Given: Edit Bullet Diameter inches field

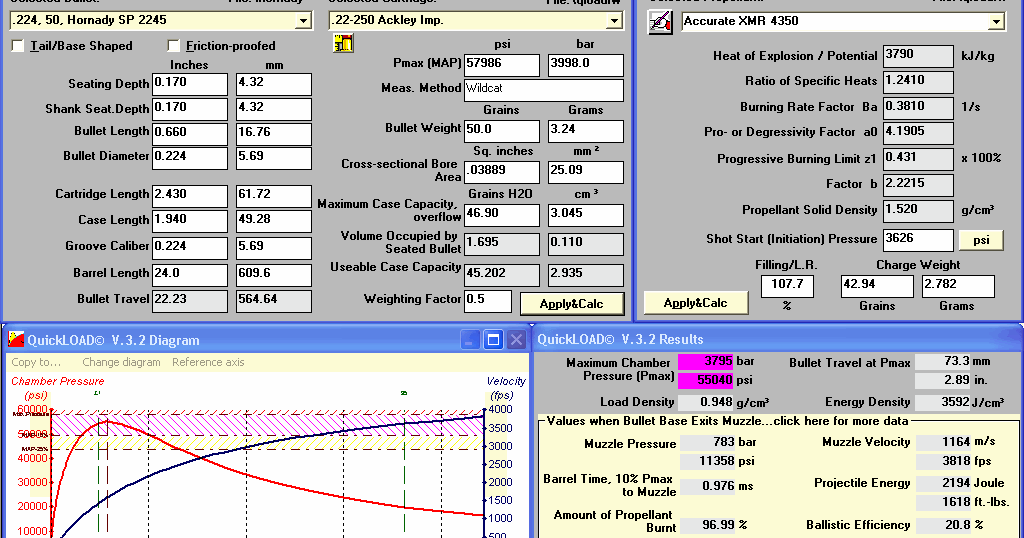Looking at the screenshot, I should [x=189, y=158].
